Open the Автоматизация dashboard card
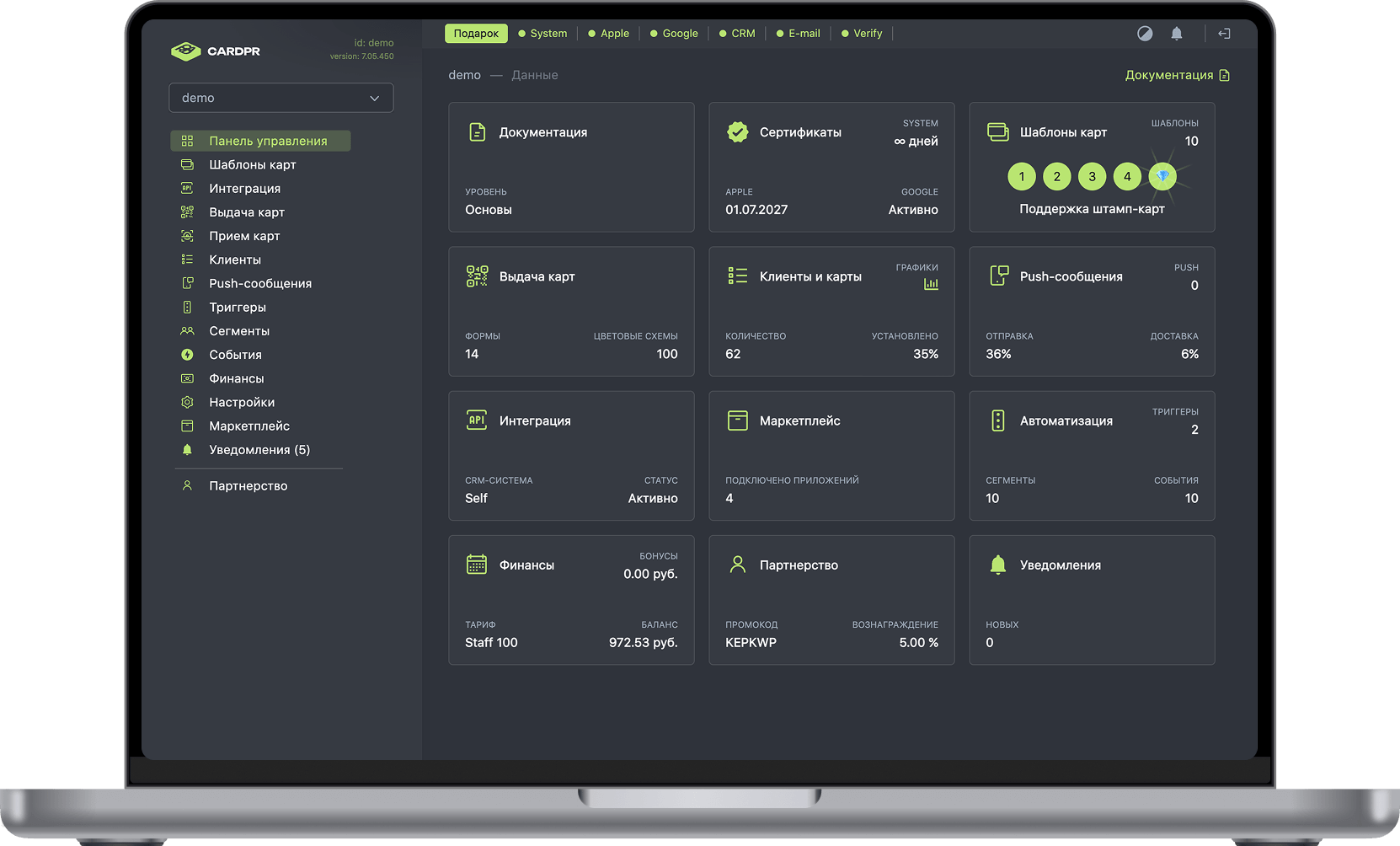 [x=1093, y=456]
